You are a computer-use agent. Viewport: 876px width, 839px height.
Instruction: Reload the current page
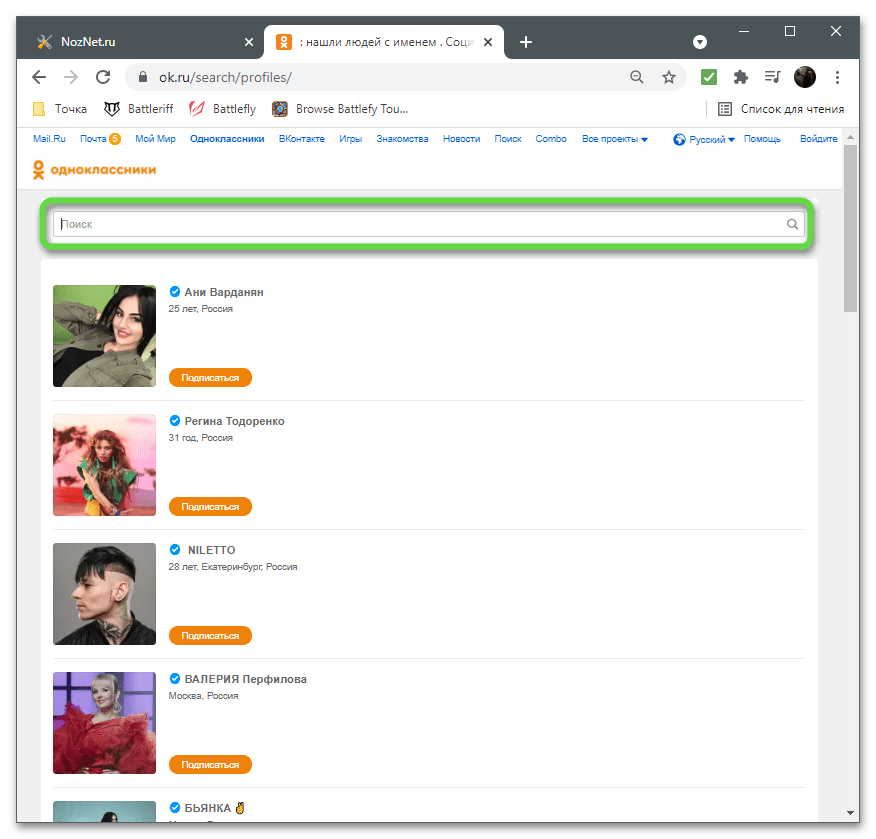coord(103,77)
